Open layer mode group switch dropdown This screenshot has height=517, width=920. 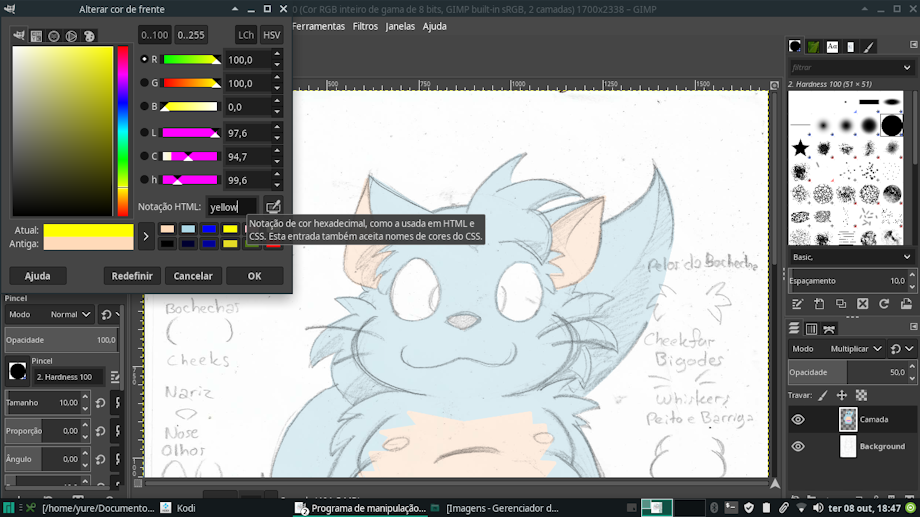click(x=900, y=349)
